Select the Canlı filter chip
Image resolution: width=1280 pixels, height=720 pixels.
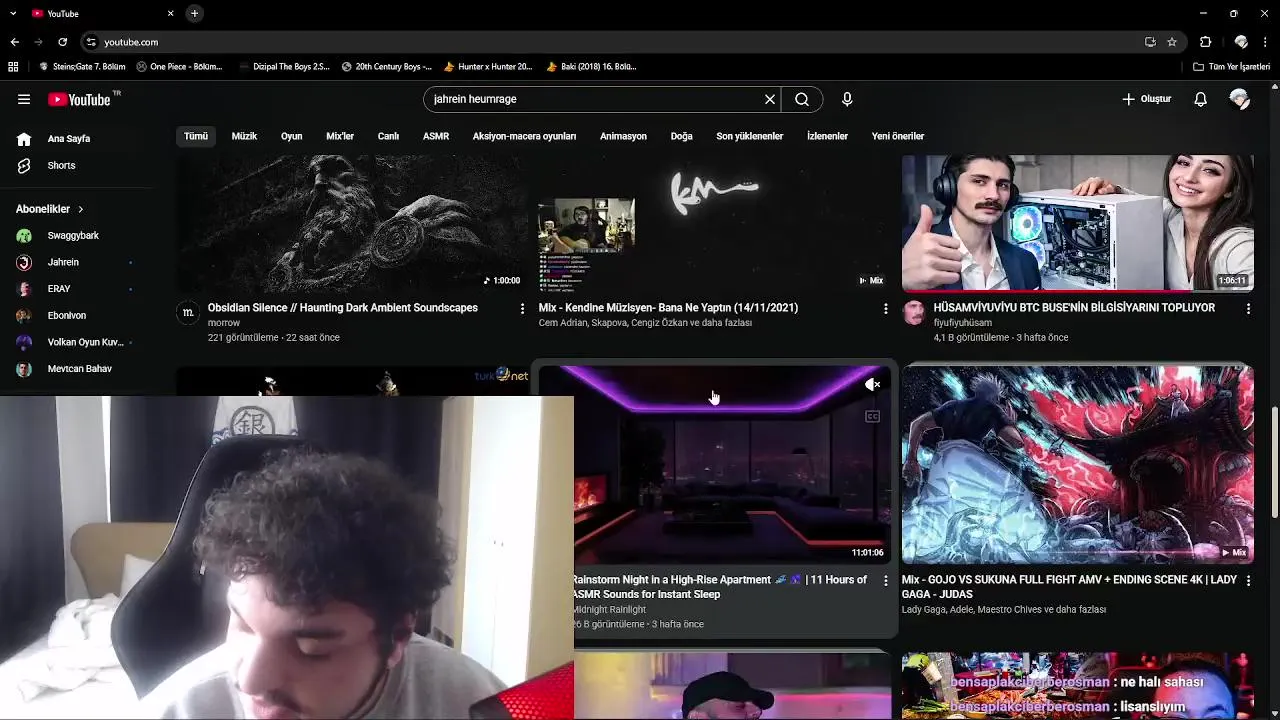click(x=388, y=136)
